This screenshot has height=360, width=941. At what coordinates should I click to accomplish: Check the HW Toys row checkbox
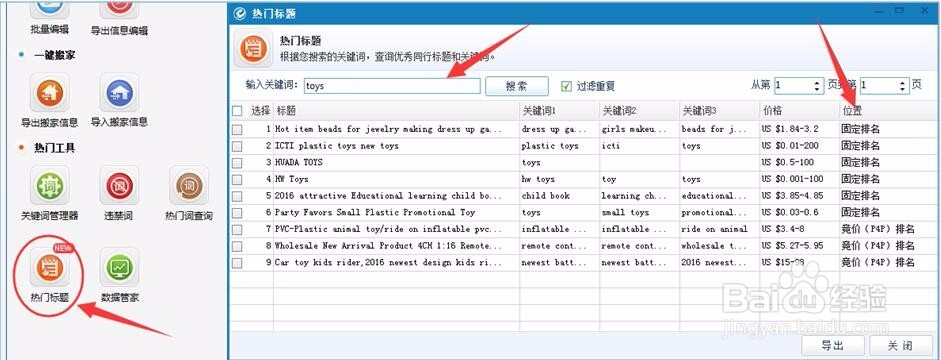237,179
